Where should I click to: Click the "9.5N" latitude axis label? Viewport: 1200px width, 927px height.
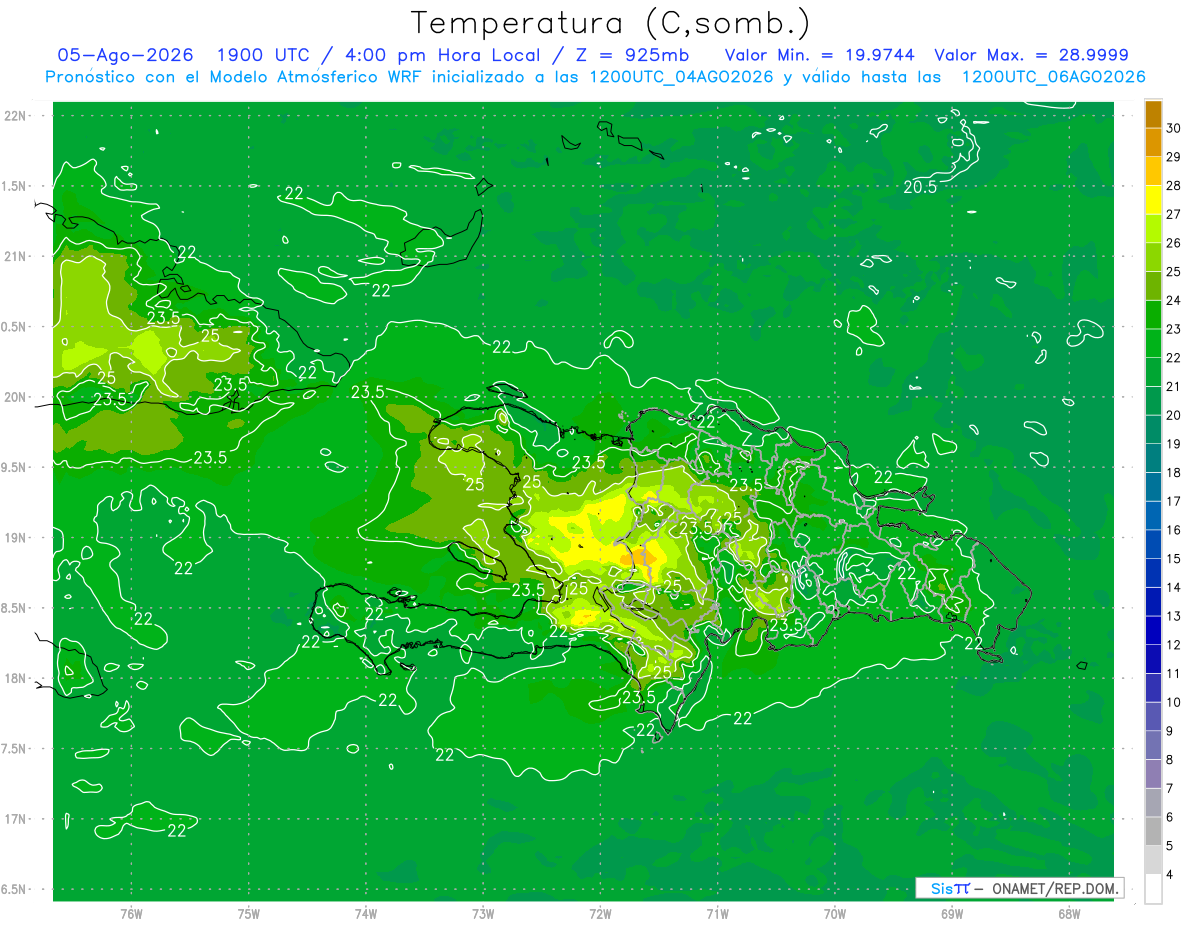click(x=15, y=467)
